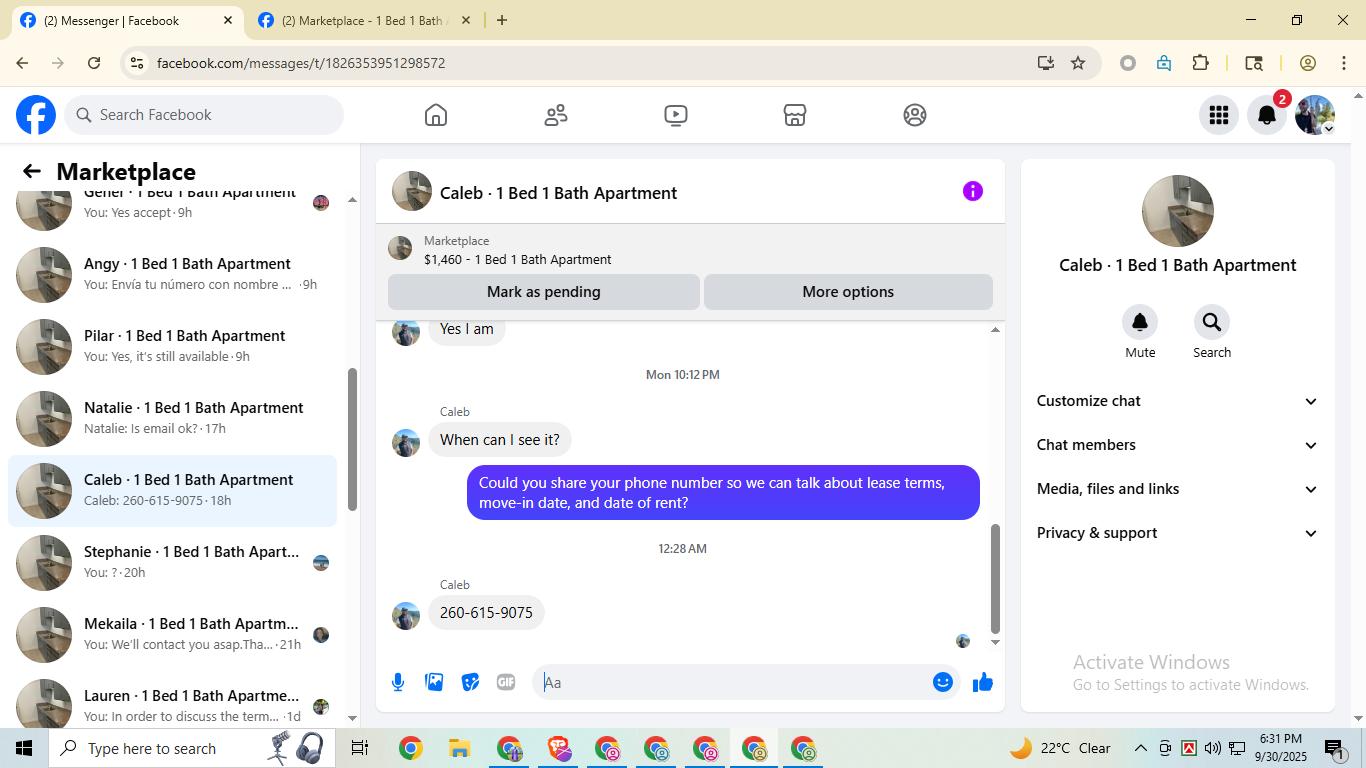Open the Groups icon in top navigation
Viewport: 1366px width, 768px height.
coord(915,115)
